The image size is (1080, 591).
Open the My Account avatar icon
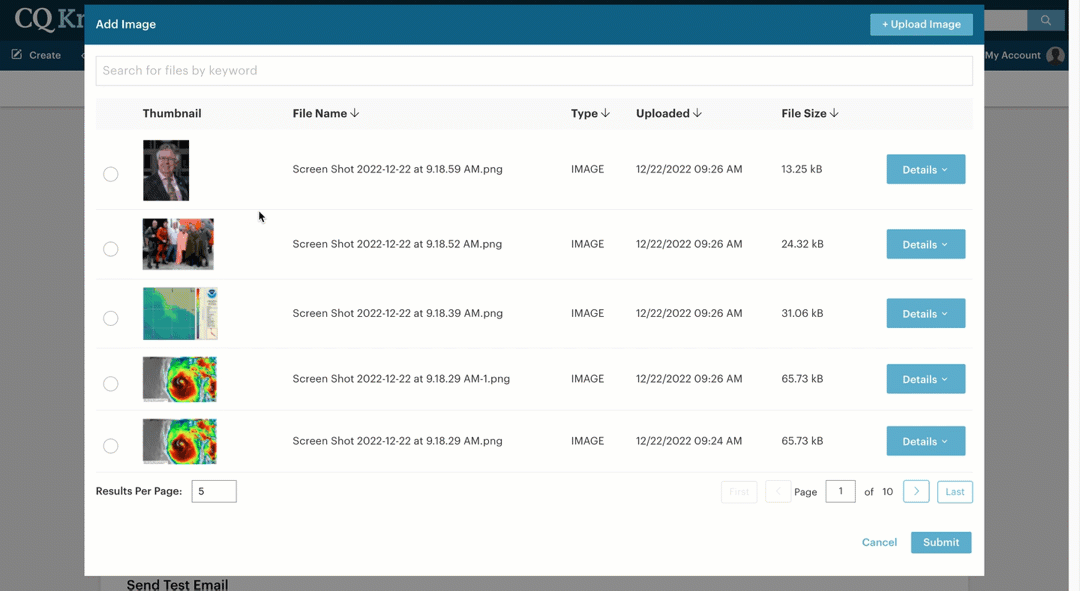(x=1055, y=55)
